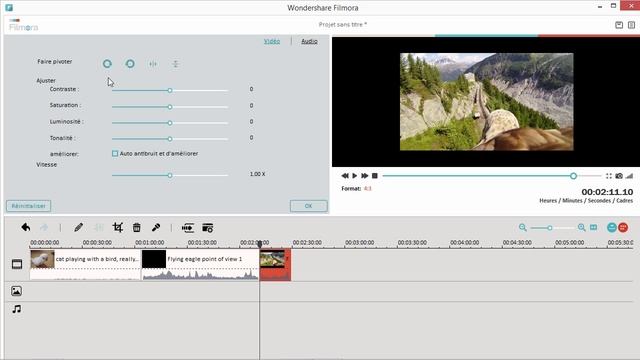Image resolution: width=640 pixels, height=360 pixels.
Task: Select the cat playing with a bird clip
Action: pos(85,264)
